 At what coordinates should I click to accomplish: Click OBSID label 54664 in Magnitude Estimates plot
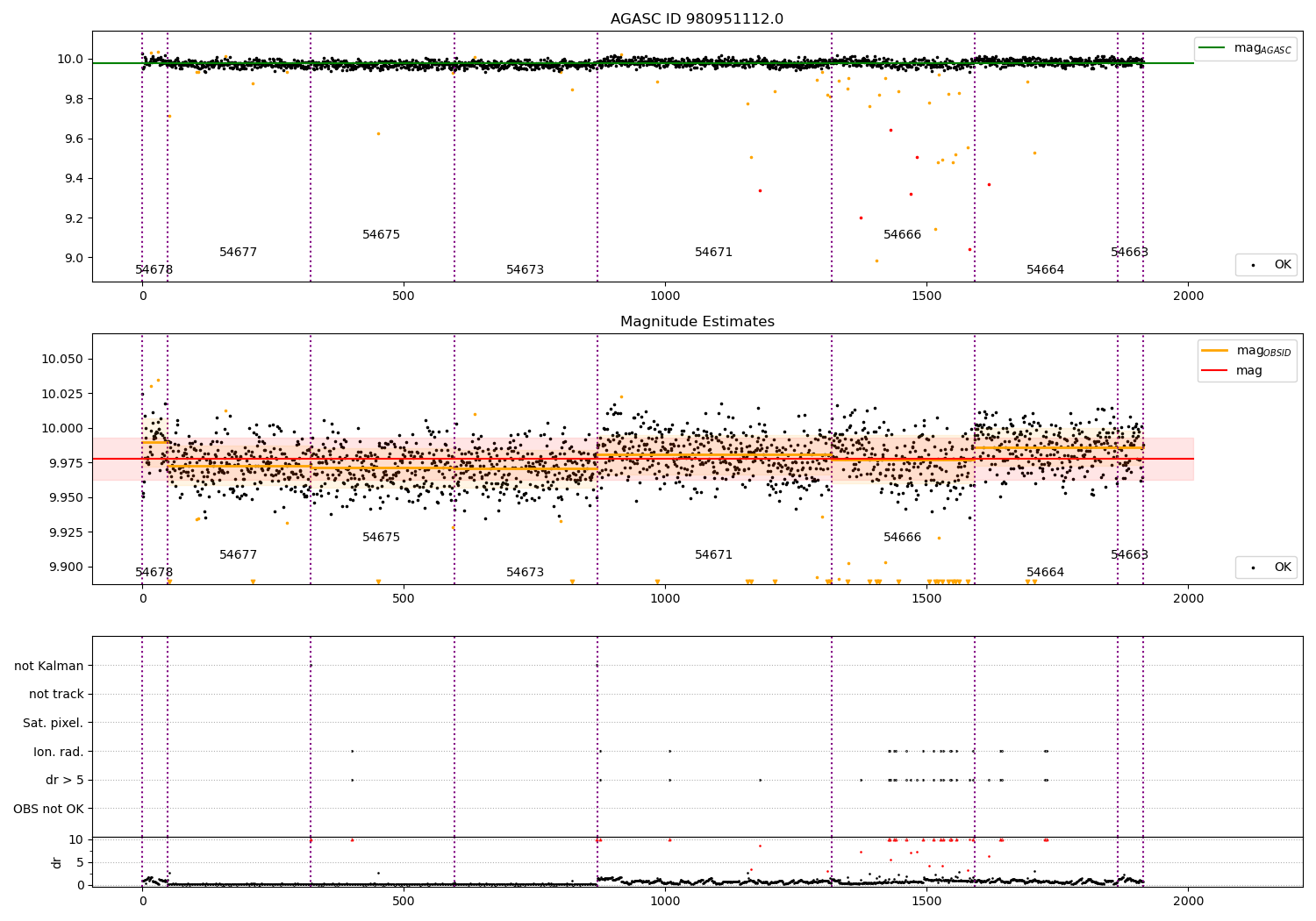pos(1046,573)
